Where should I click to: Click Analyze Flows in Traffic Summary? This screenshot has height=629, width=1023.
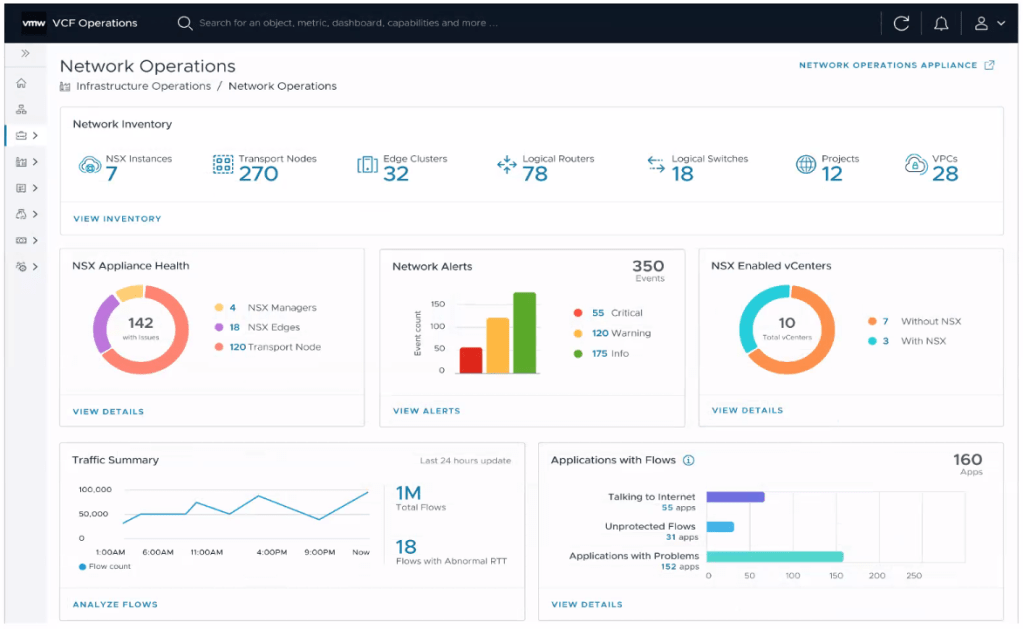(x=115, y=604)
